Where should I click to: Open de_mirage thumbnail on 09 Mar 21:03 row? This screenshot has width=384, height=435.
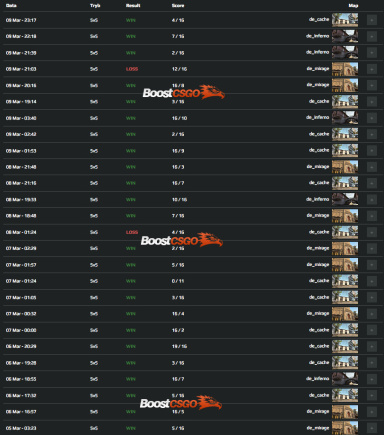click(345, 69)
